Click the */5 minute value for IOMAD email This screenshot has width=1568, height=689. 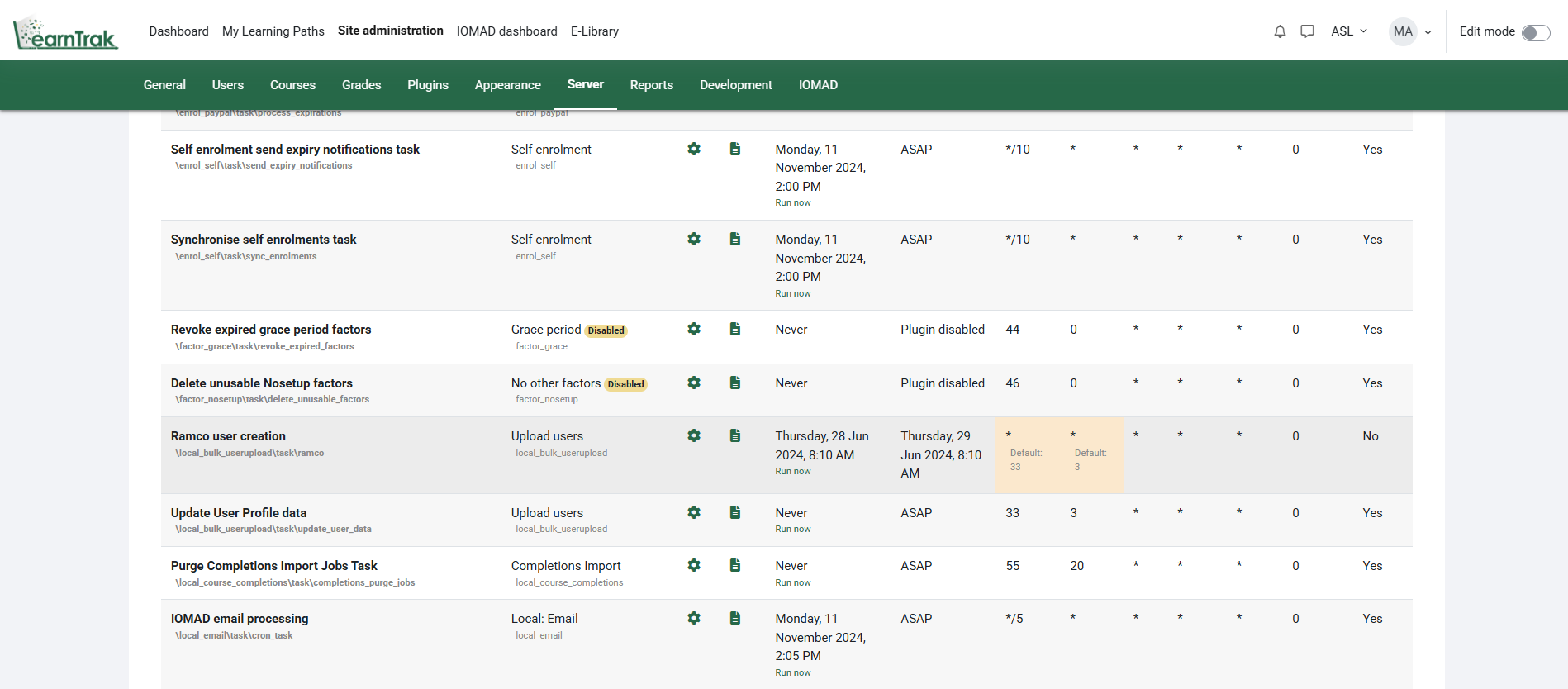(x=1014, y=618)
